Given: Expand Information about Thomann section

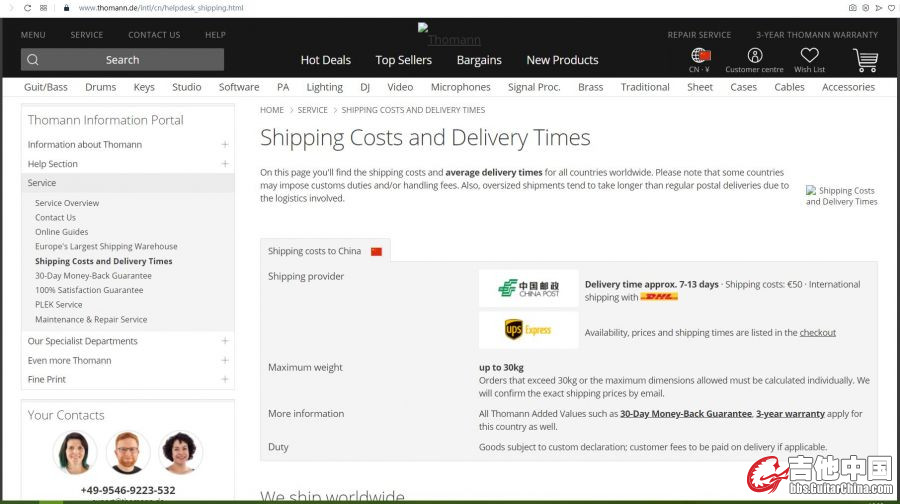Looking at the screenshot, I should coord(225,145).
